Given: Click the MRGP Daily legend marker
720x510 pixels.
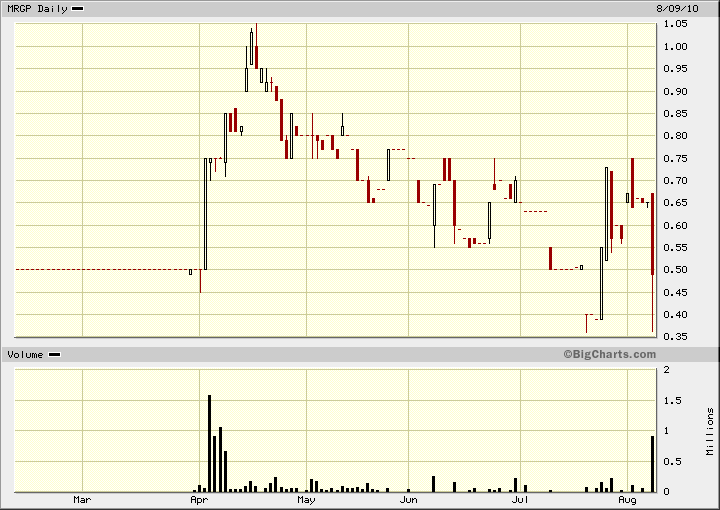Looking at the screenshot, I should (77, 8).
